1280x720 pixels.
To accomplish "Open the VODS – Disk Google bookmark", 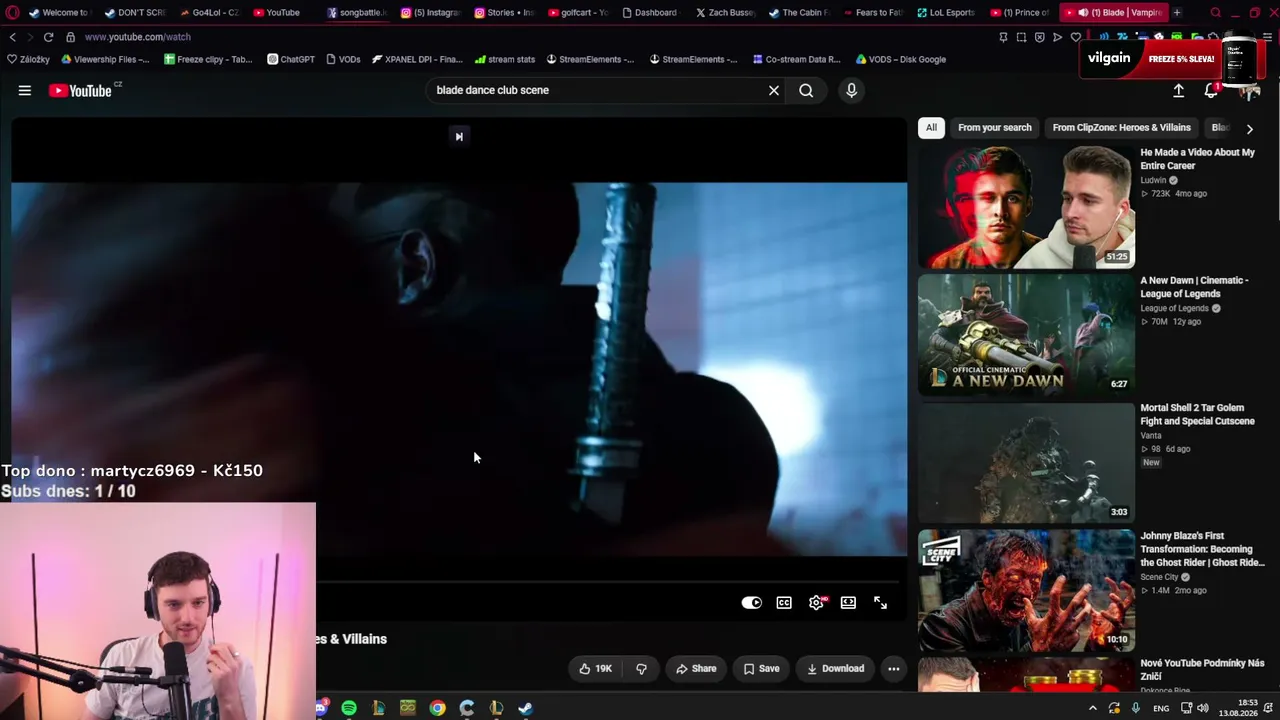I will (x=900, y=59).
